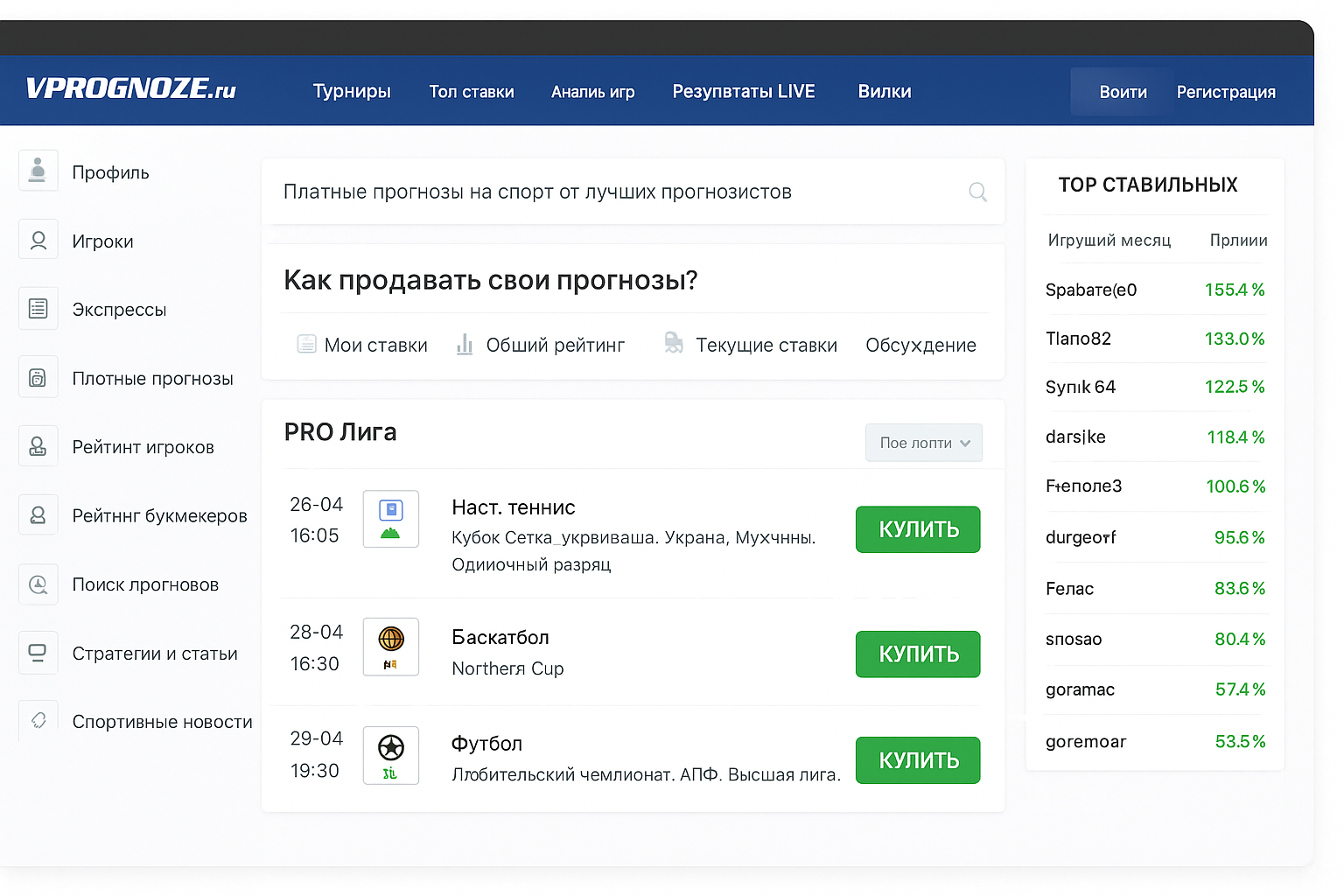The height and width of the screenshot is (896, 1344).
Task: Open the Текущие ставки tab
Action: pyautogui.click(x=751, y=346)
